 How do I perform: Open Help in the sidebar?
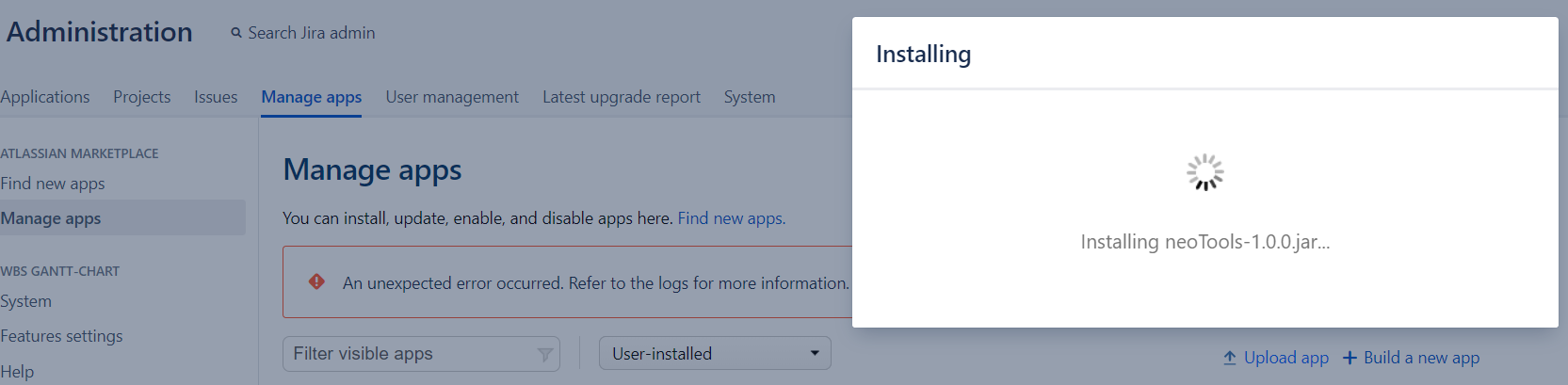[17, 371]
